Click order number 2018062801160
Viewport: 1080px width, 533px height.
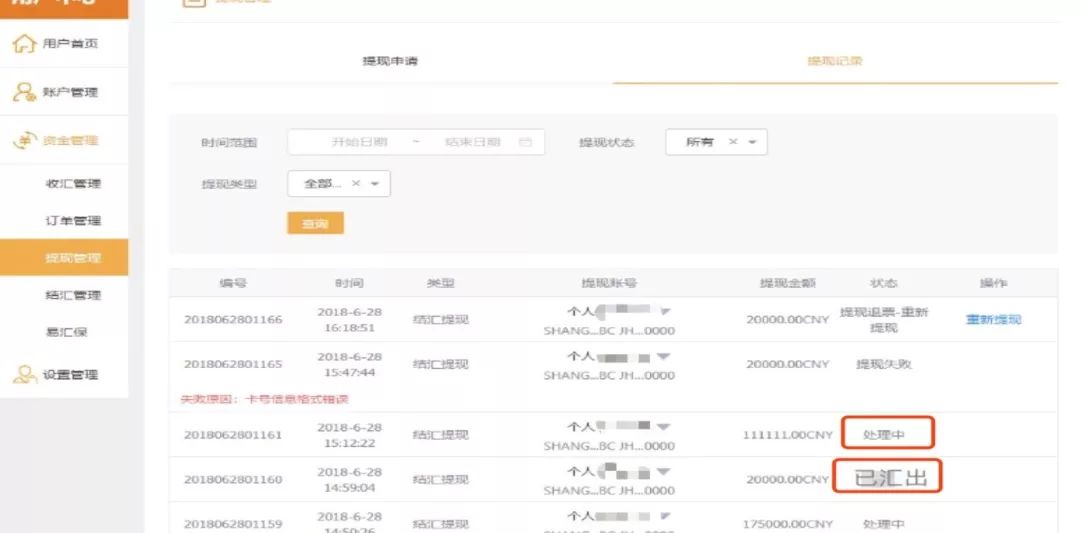click(233, 479)
